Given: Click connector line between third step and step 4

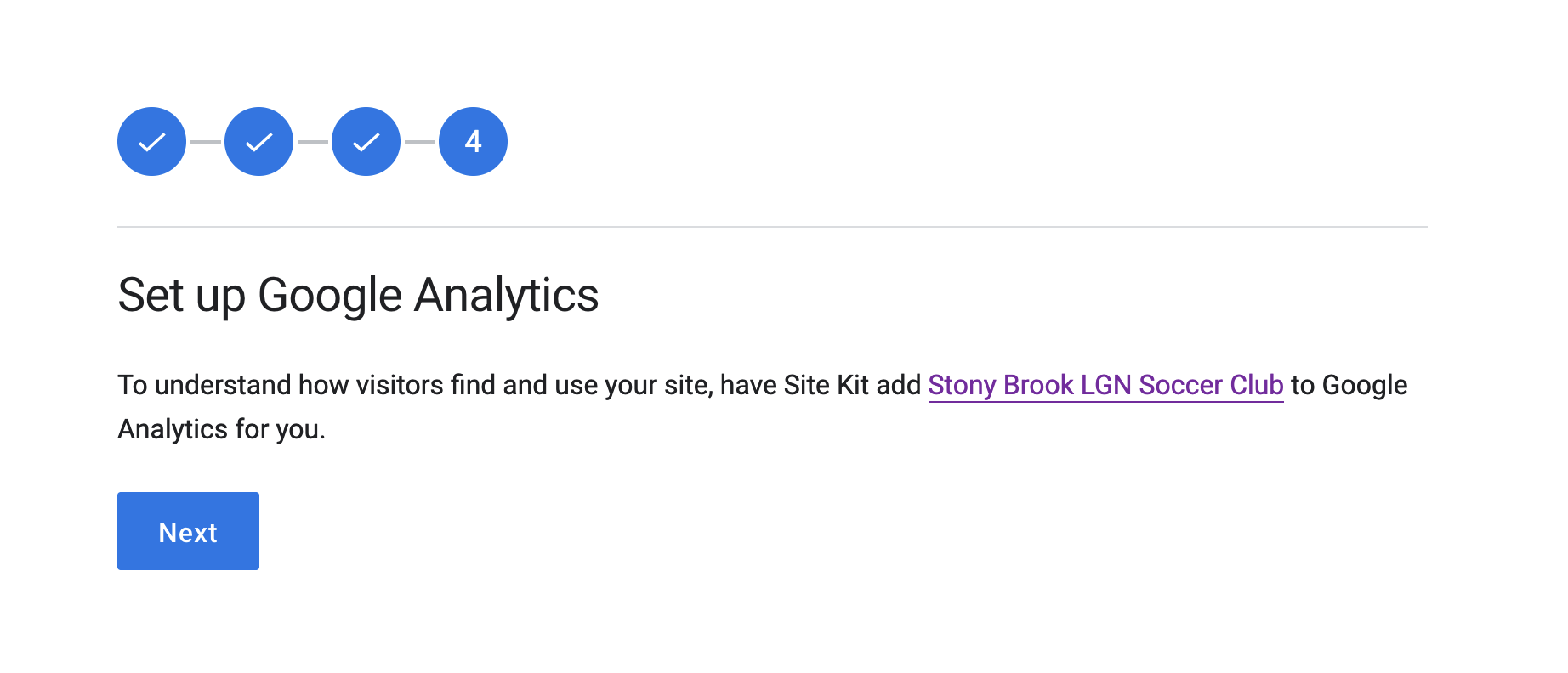Looking at the screenshot, I should [419, 142].
